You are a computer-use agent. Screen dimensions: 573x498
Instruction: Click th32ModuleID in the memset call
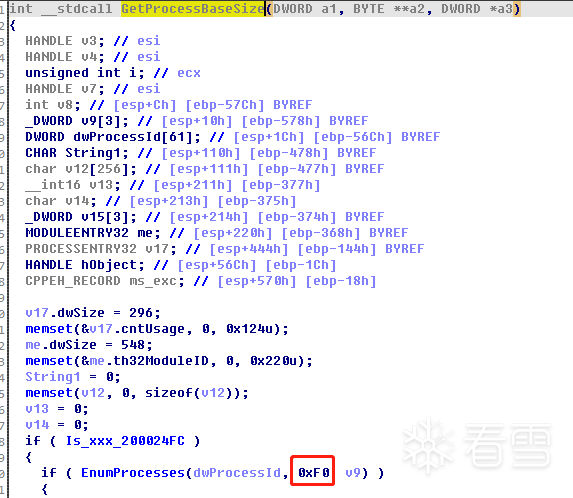coord(161,361)
